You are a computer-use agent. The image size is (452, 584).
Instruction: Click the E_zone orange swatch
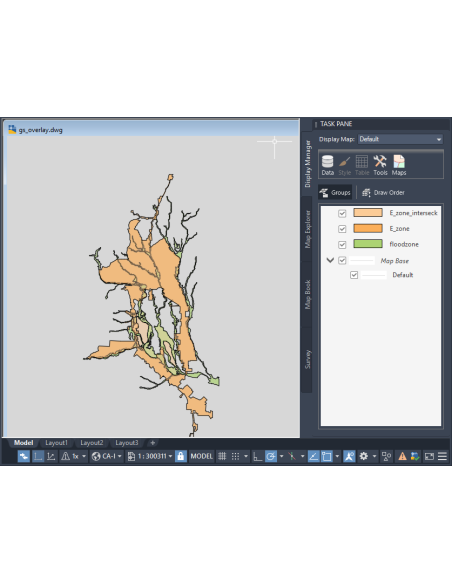(367, 228)
